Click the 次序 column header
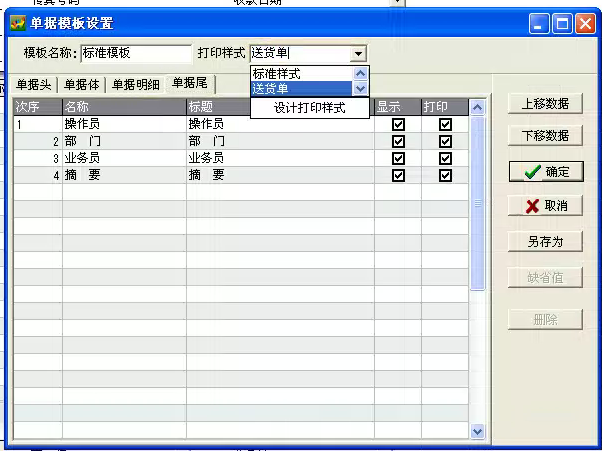The height and width of the screenshot is (451, 602). tap(38, 107)
